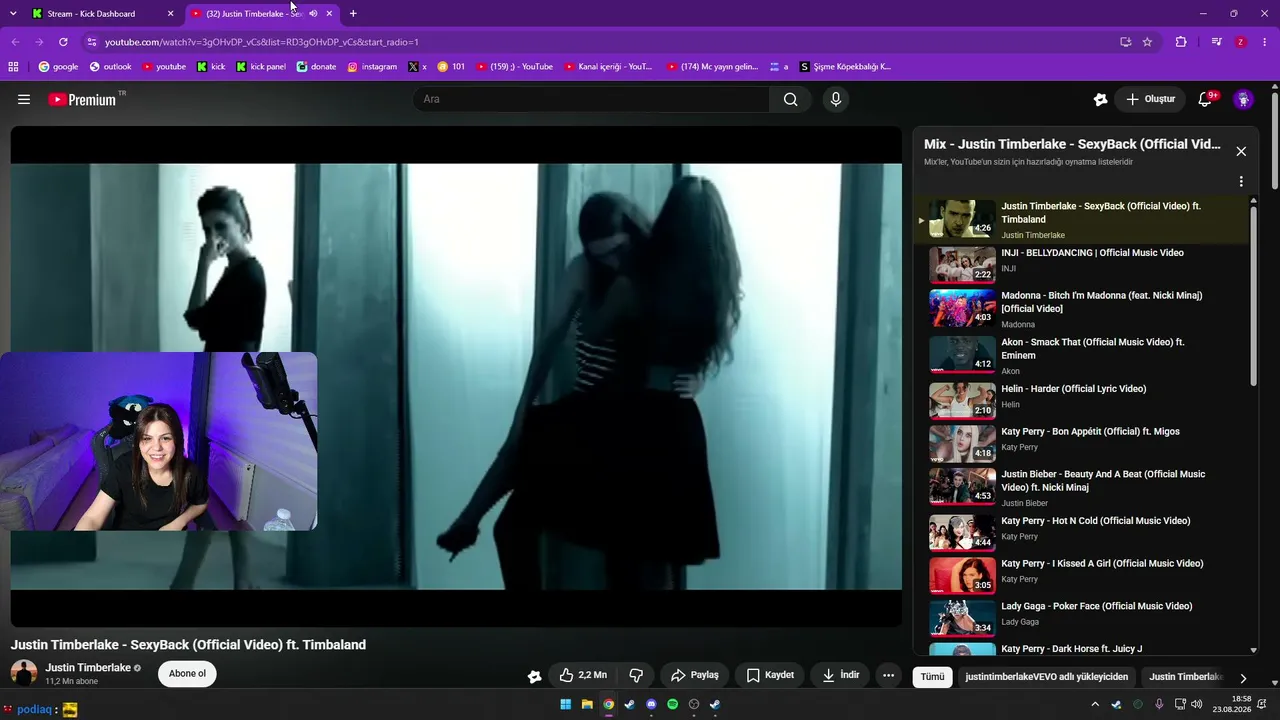Like the SexyBack video

[x=583, y=675]
